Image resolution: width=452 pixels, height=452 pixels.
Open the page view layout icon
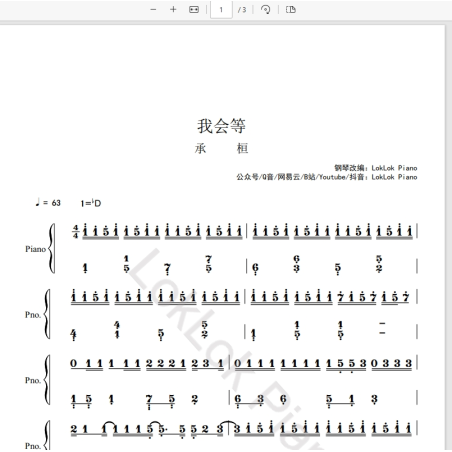pyautogui.click(x=291, y=10)
